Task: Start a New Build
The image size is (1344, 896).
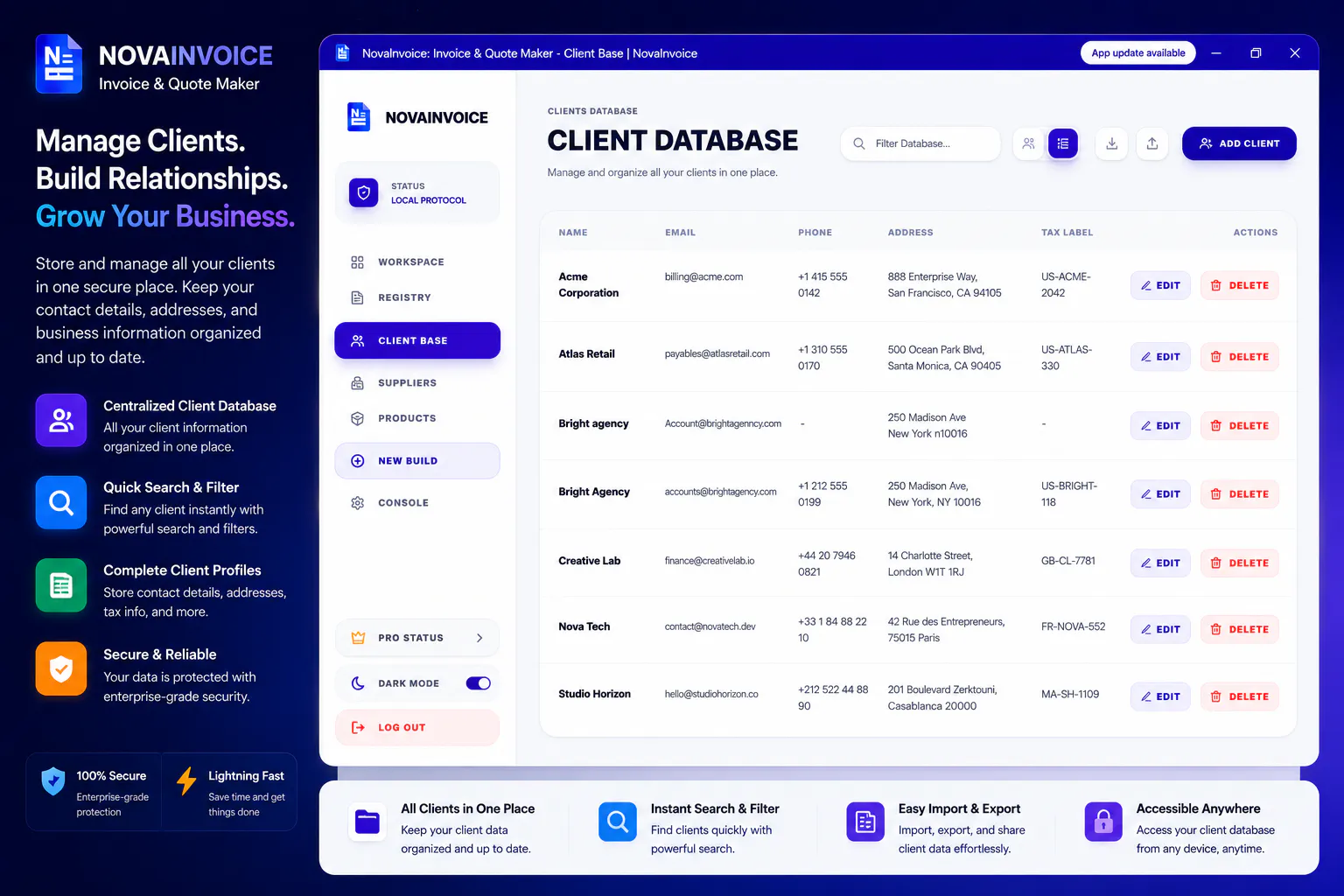Action: [x=417, y=460]
